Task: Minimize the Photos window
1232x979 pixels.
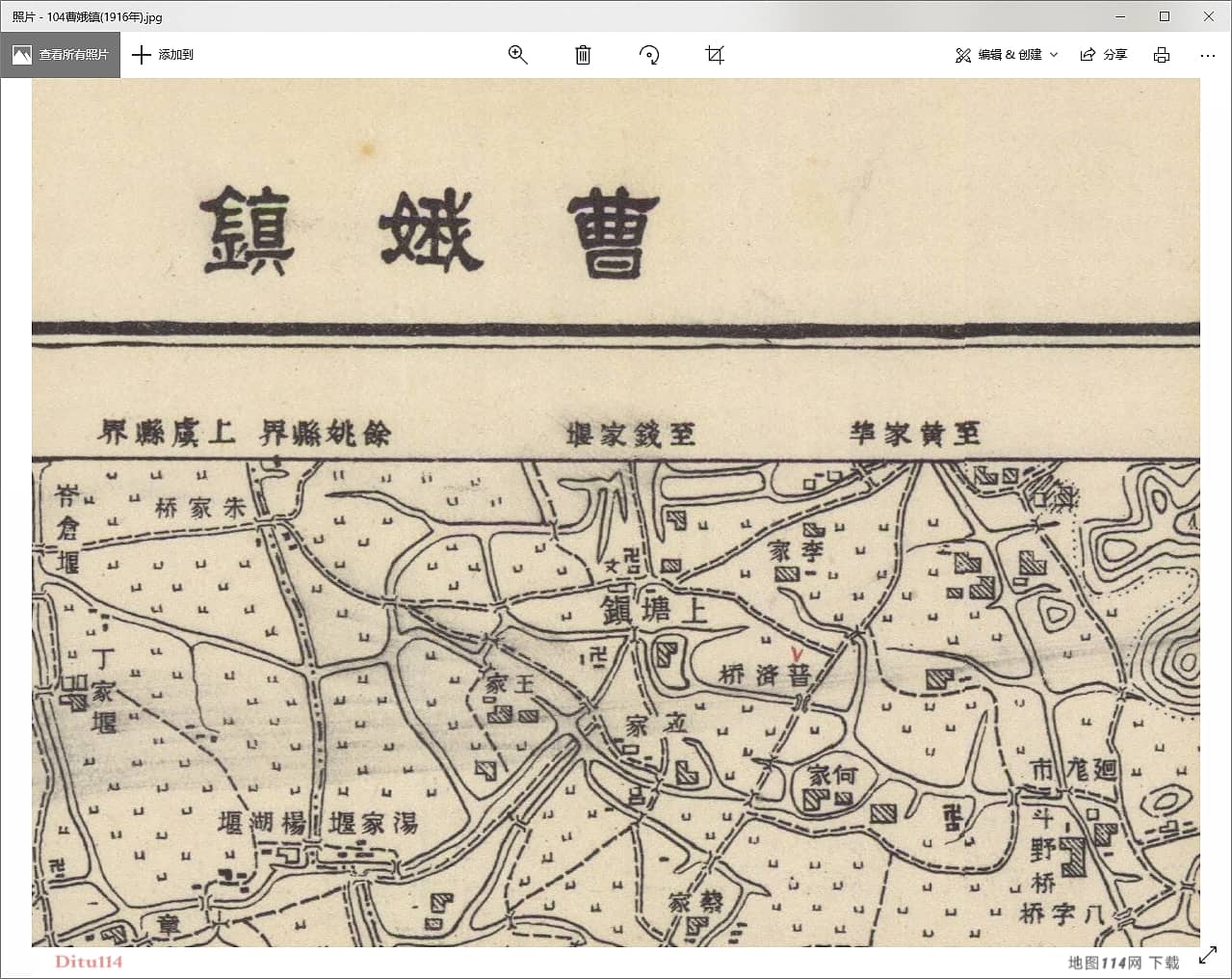Action: 1120,16
